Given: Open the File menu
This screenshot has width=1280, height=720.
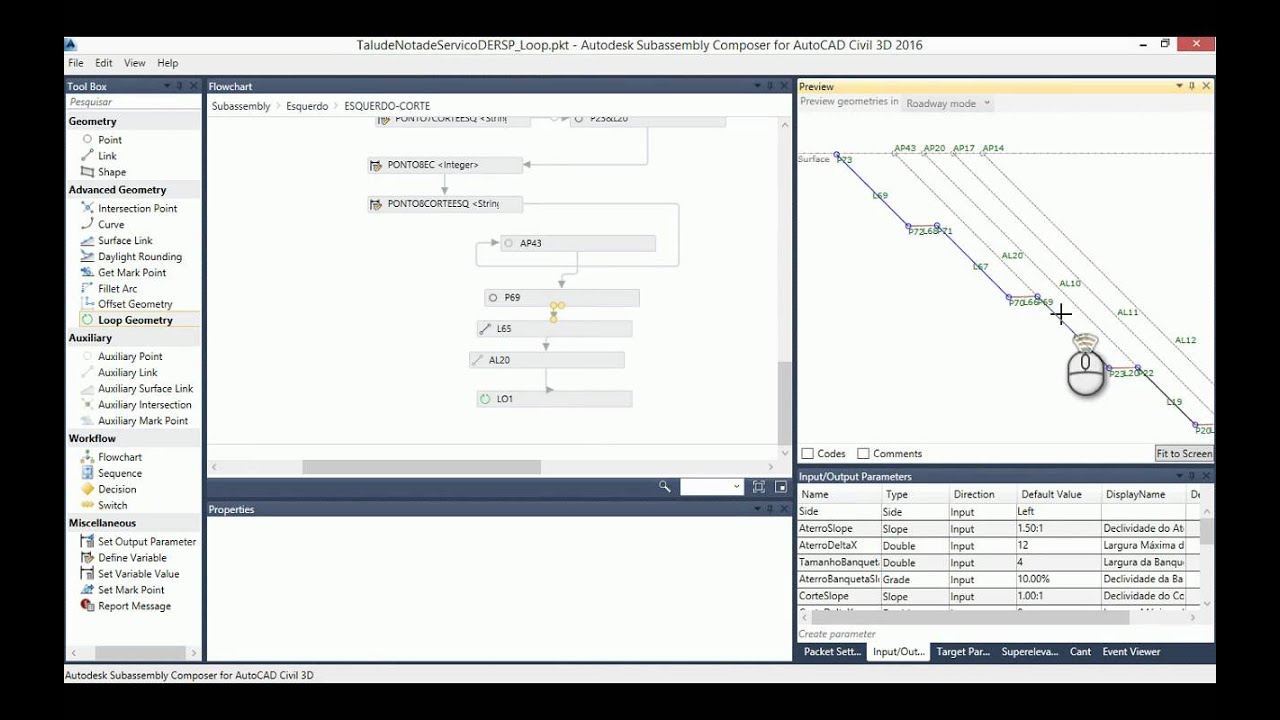Looking at the screenshot, I should 76,63.
